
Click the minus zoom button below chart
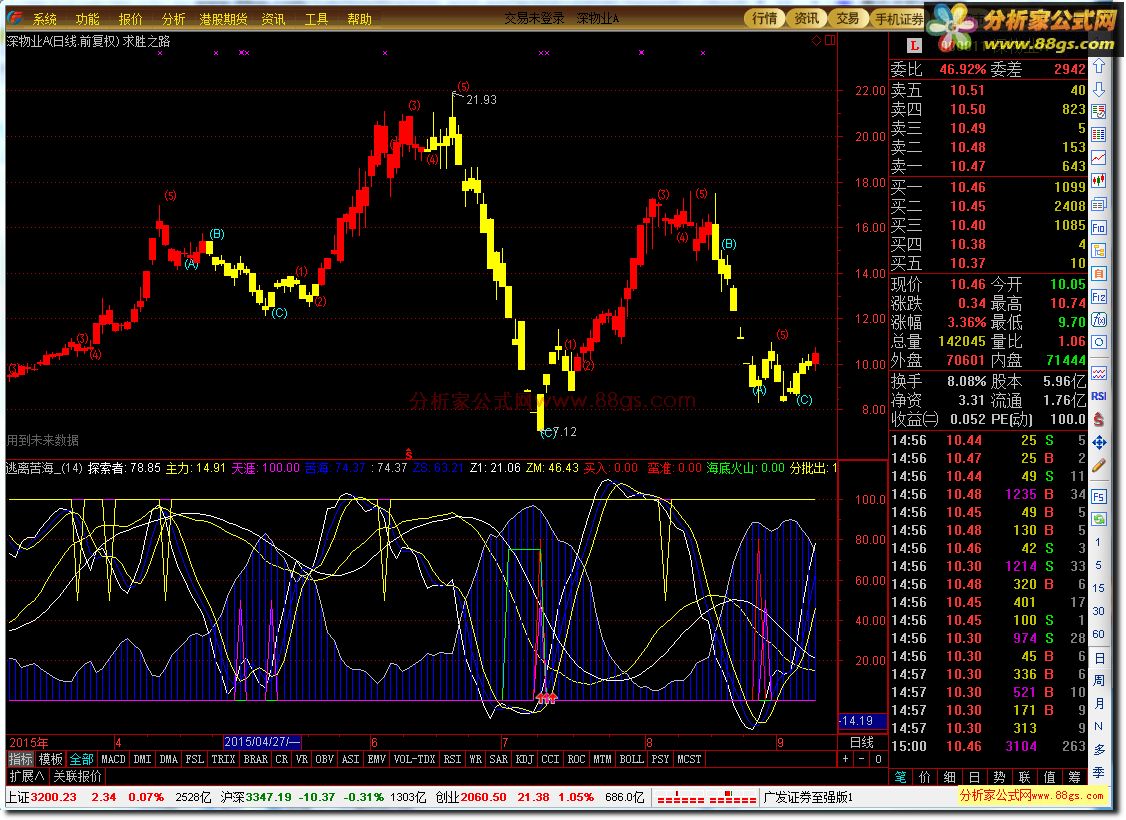862,759
